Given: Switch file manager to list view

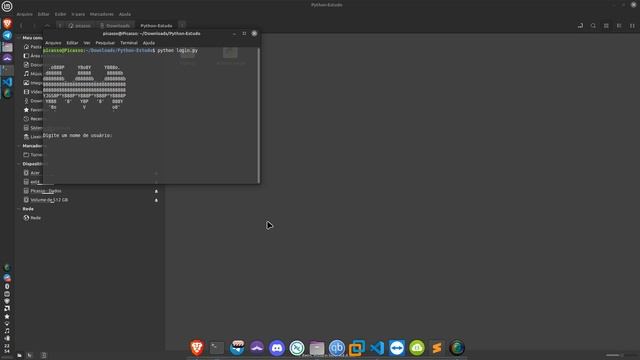Looking at the screenshot, I should (619, 26).
